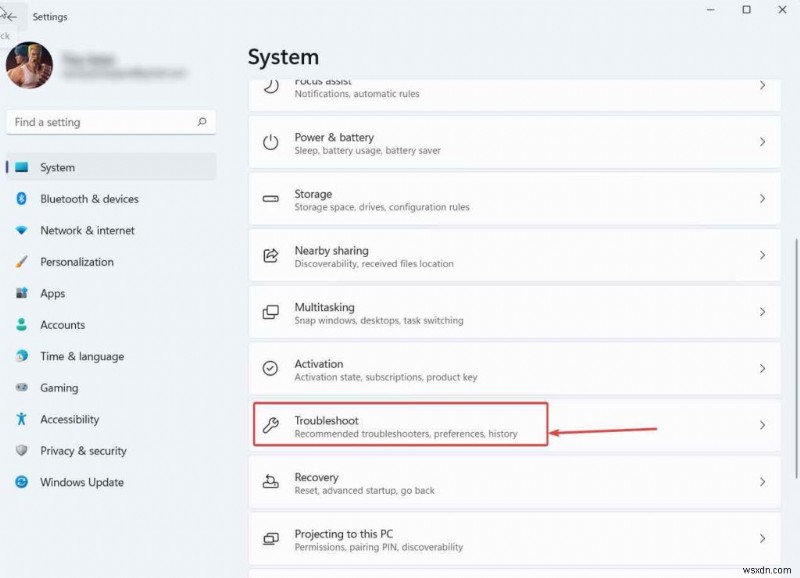Click the Multitasking windows icon

[269, 311]
